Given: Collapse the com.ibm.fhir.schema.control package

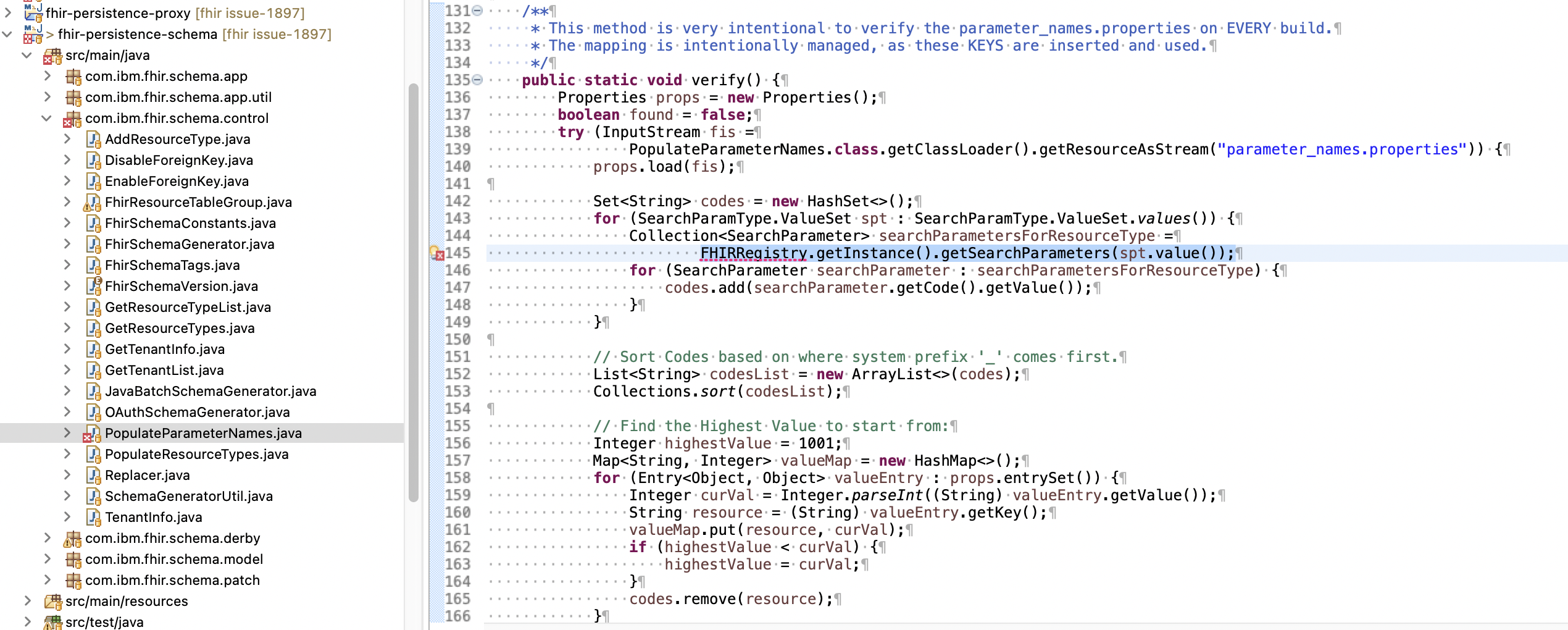Looking at the screenshot, I should 46,118.
